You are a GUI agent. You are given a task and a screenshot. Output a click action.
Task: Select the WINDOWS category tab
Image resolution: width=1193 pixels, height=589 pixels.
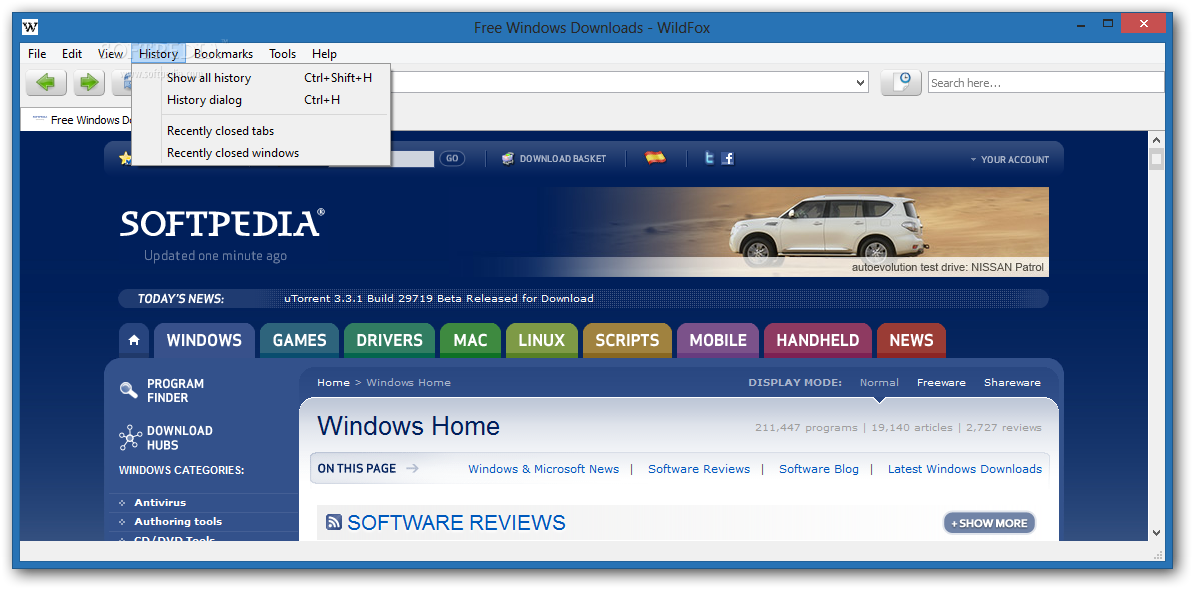click(204, 341)
